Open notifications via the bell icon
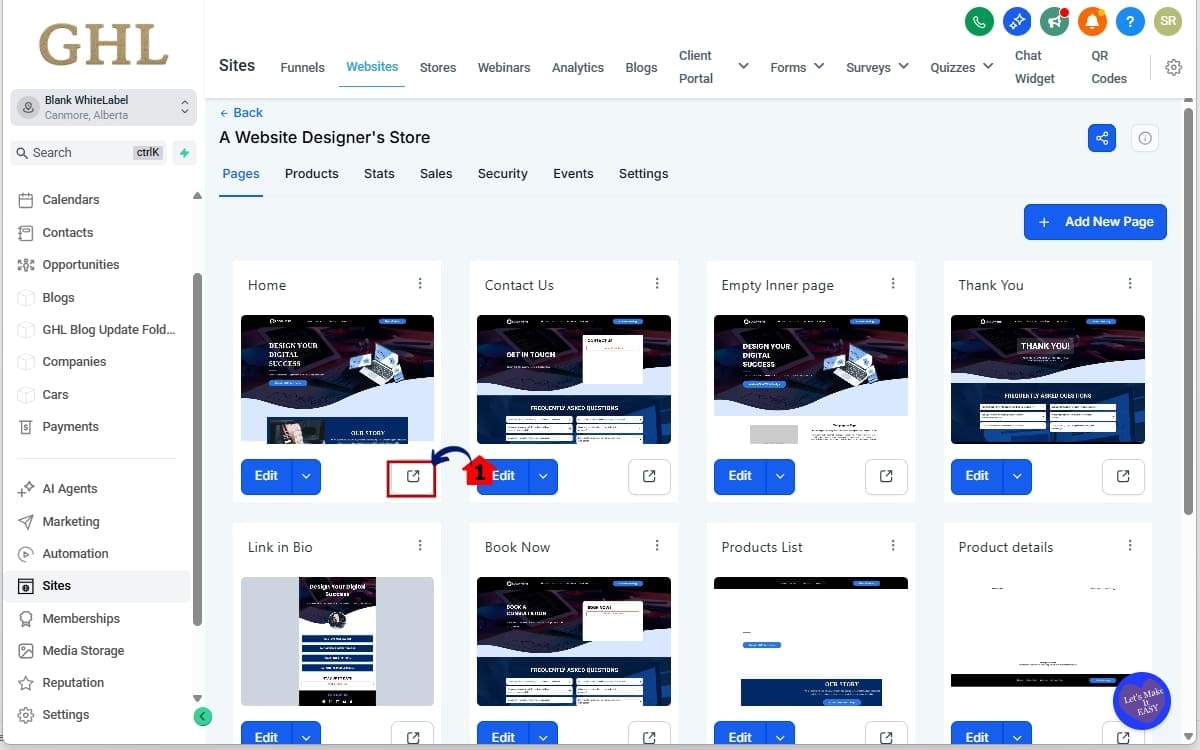The height and width of the screenshot is (750, 1200). point(1092,20)
